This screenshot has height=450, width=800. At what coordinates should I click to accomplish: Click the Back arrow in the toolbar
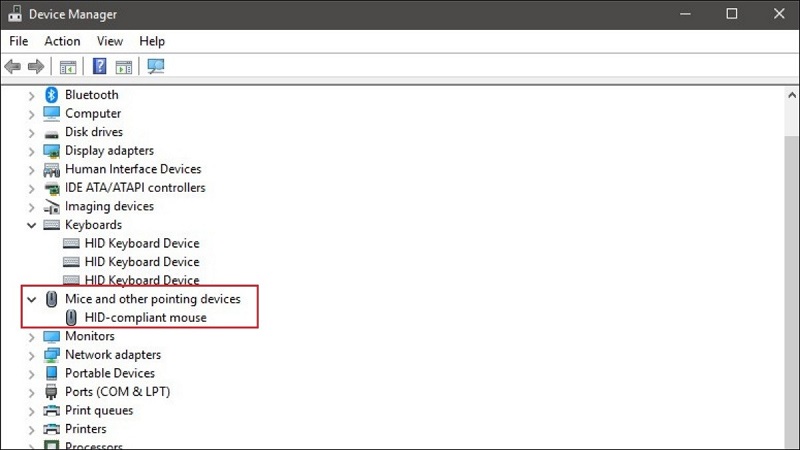pyautogui.click(x=13, y=67)
